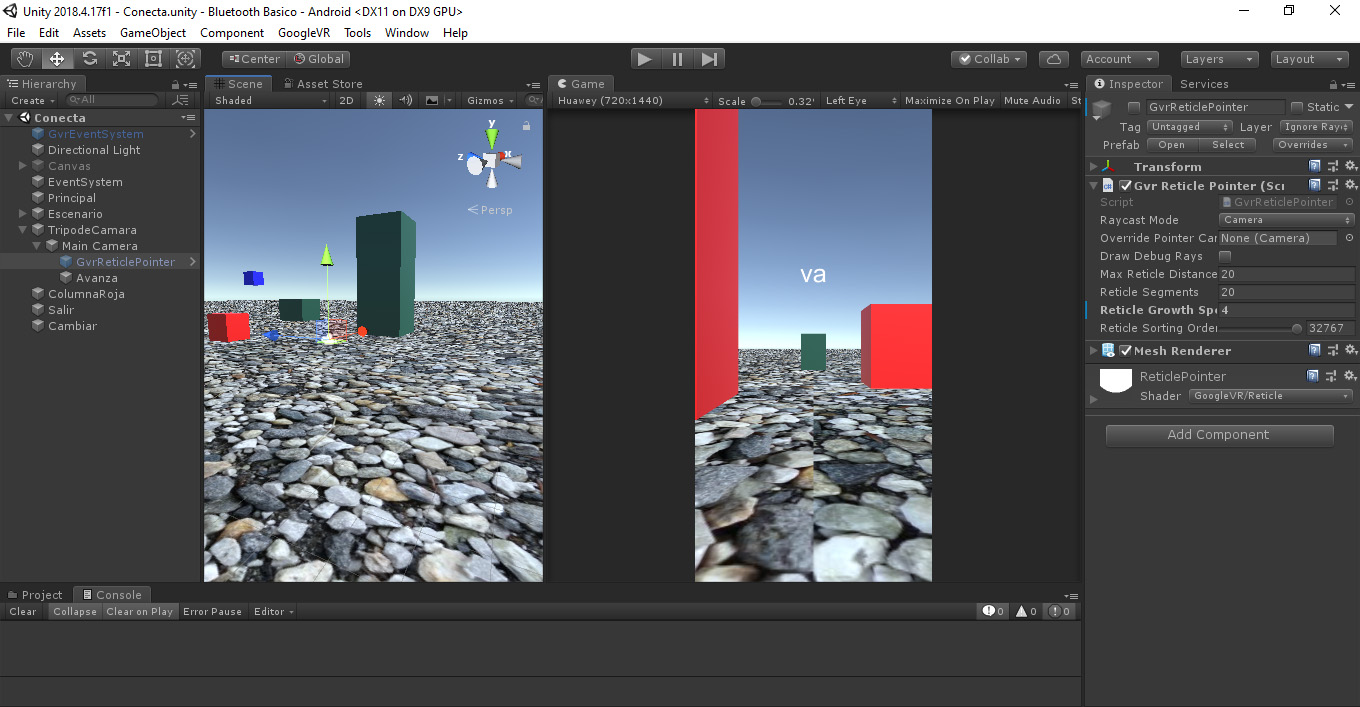The width and height of the screenshot is (1360, 707).
Task: Select the Rect Transform tool
Action: tap(154, 59)
